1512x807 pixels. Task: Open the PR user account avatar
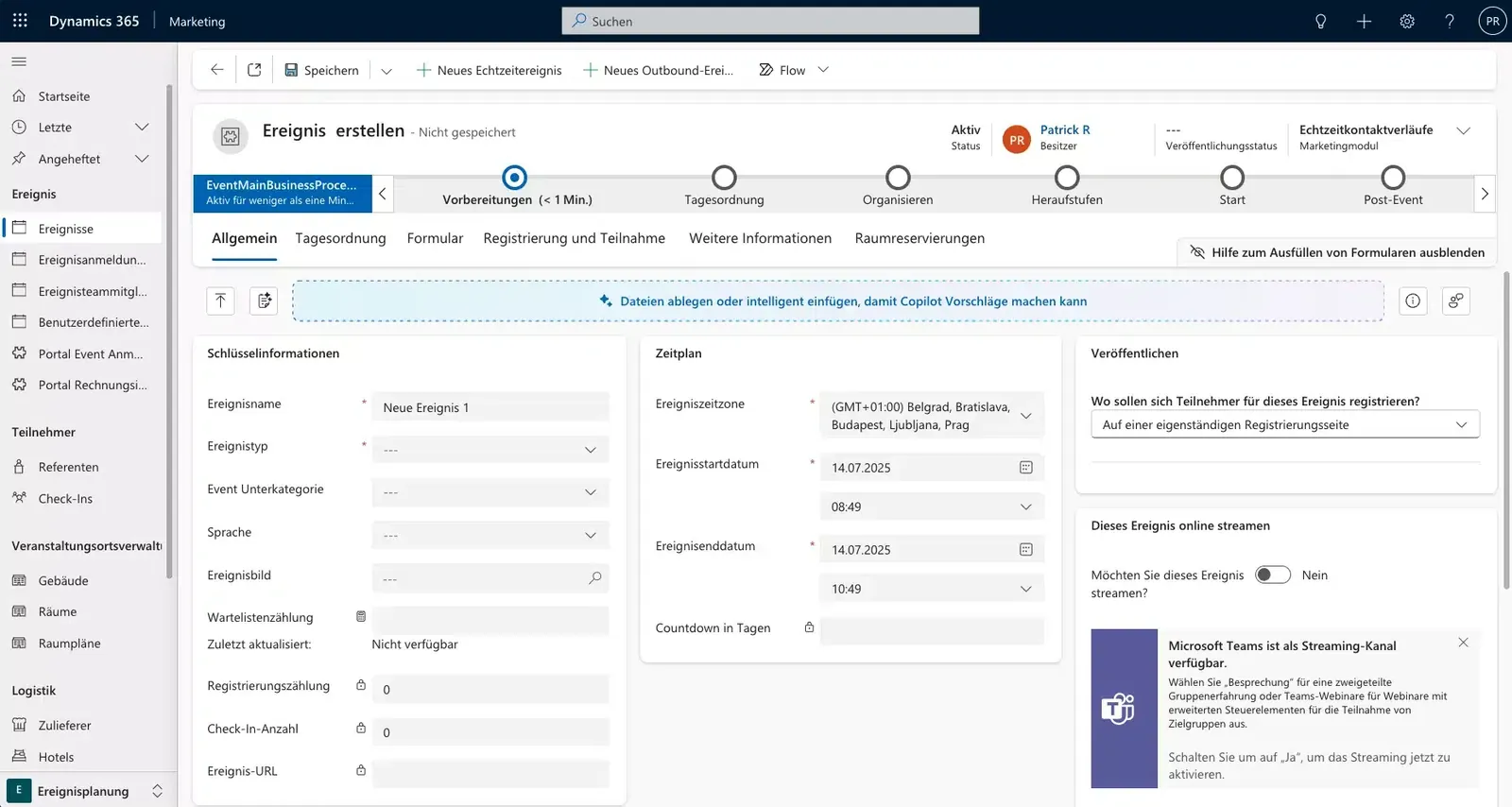[x=1492, y=21]
